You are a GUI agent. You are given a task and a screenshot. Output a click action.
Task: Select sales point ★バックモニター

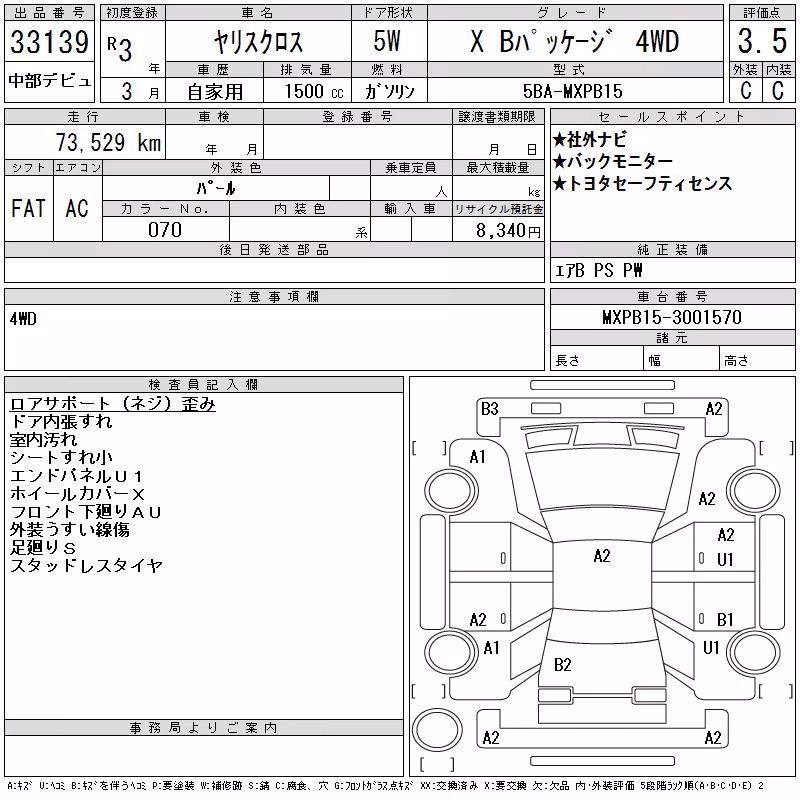(613, 161)
